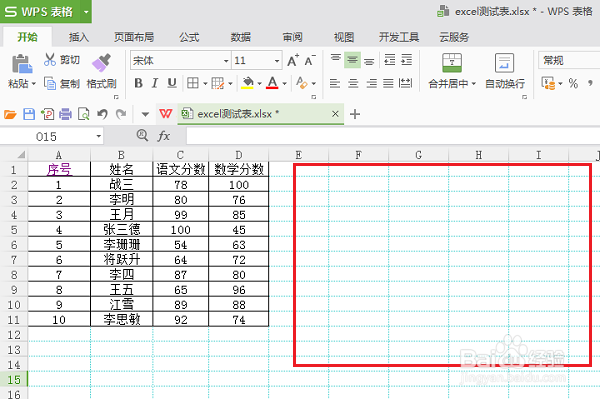Center cell text horizontally
The height and width of the screenshot is (399, 600).
[x=353, y=83]
